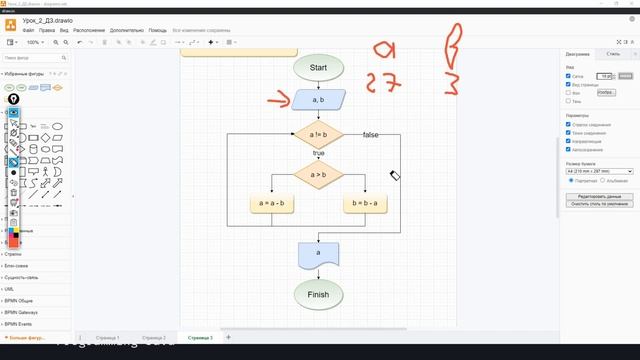Expand the Стрелки shapes section

(13, 254)
